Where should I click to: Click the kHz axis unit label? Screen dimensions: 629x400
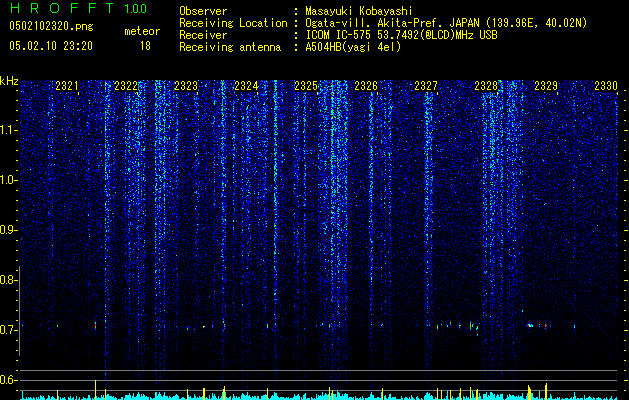9,81
